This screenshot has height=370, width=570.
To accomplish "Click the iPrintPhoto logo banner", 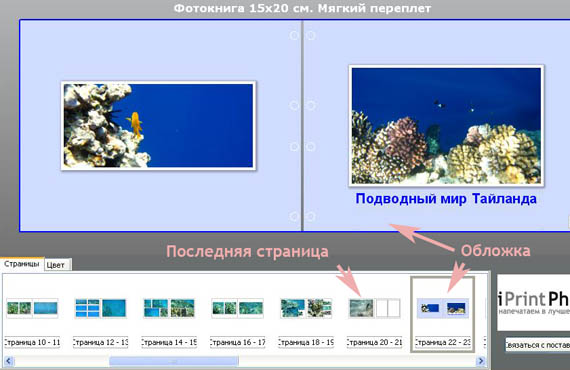I will [x=533, y=302].
